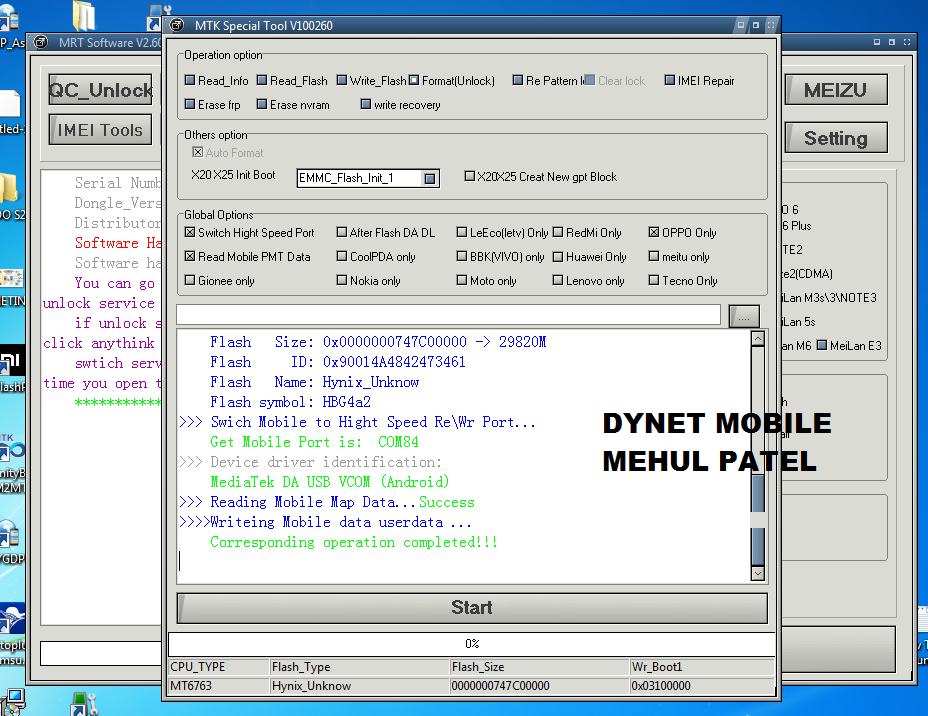Enable the Read_Flash checkbox
Viewport: 928px width, 716px height.
point(262,80)
